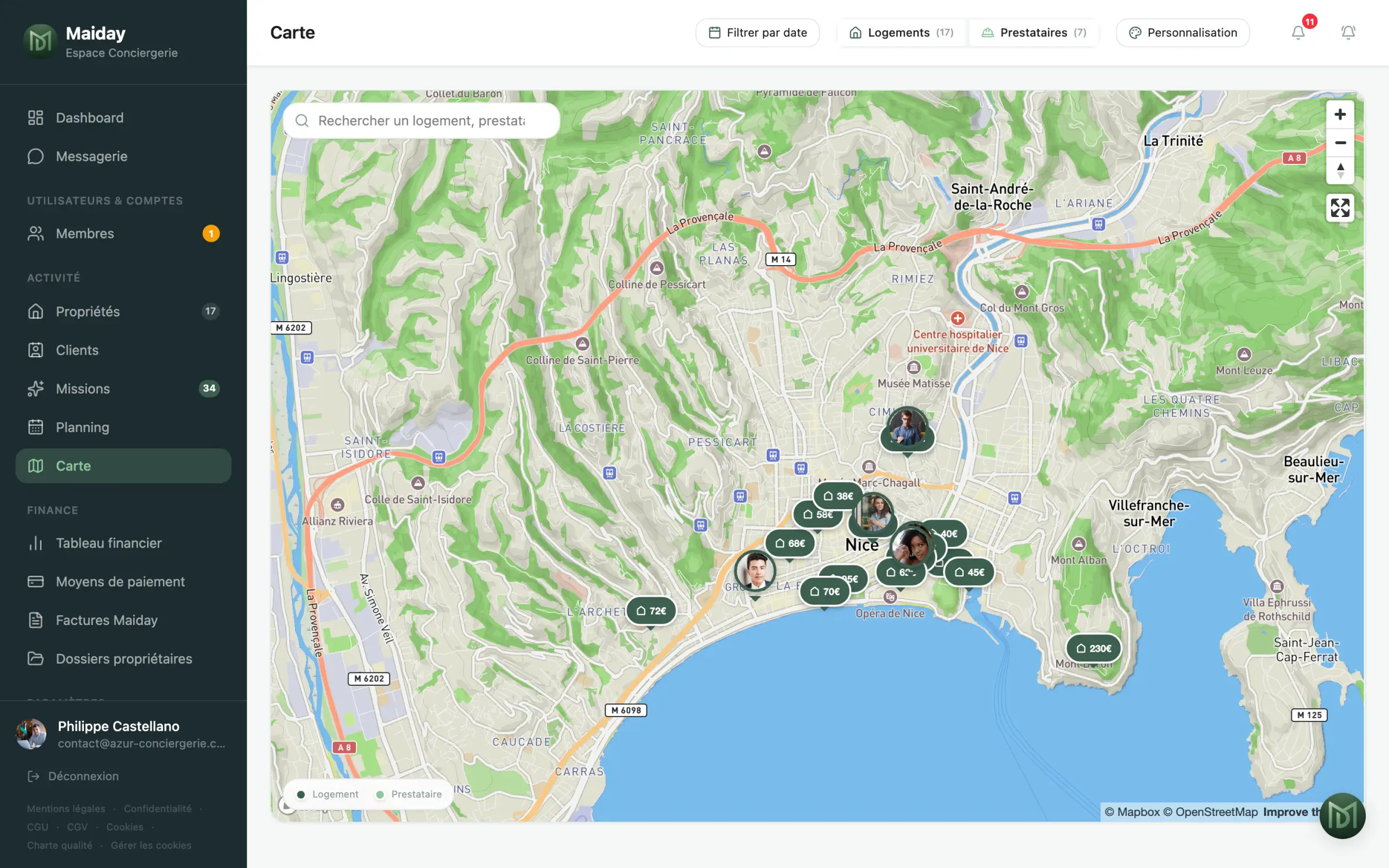1389x868 pixels.
Task: Click Déconnexion to log out
Action: (x=74, y=776)
